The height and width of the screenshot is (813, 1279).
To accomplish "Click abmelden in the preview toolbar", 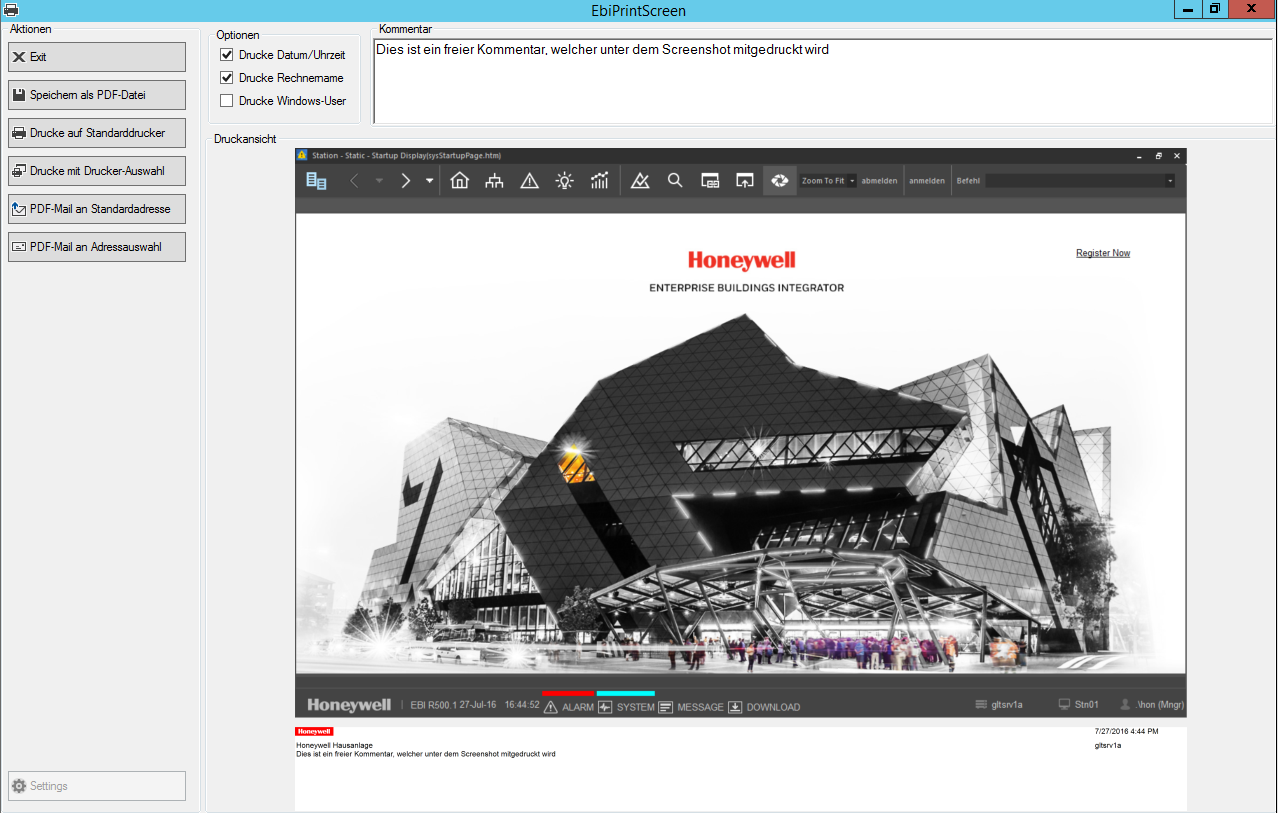I will [880, 181].
